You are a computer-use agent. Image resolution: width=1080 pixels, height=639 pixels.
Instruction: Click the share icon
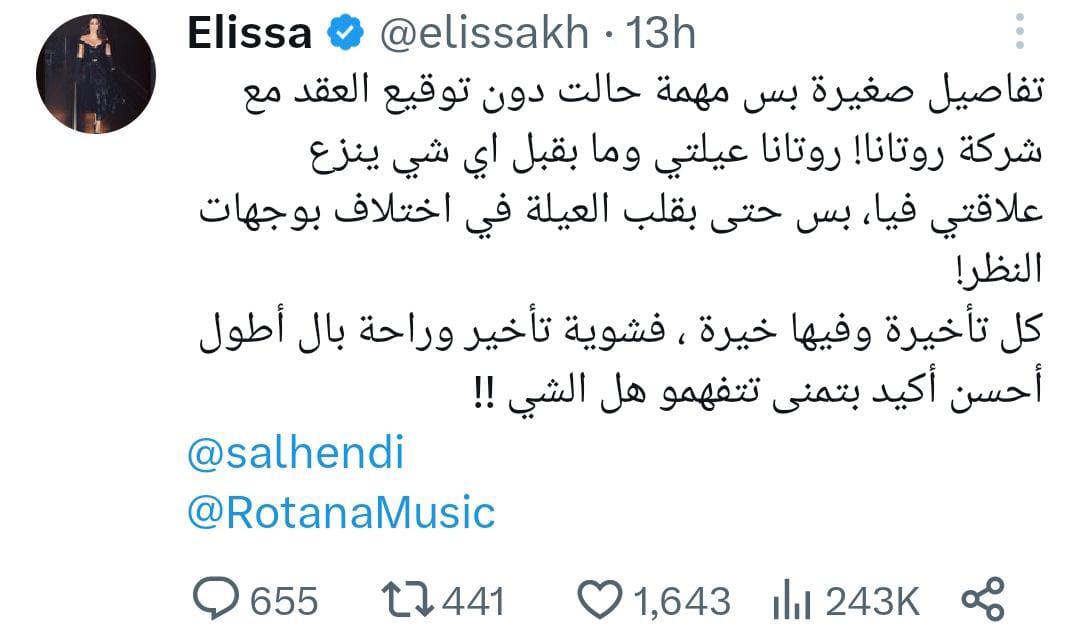point(981,600)
